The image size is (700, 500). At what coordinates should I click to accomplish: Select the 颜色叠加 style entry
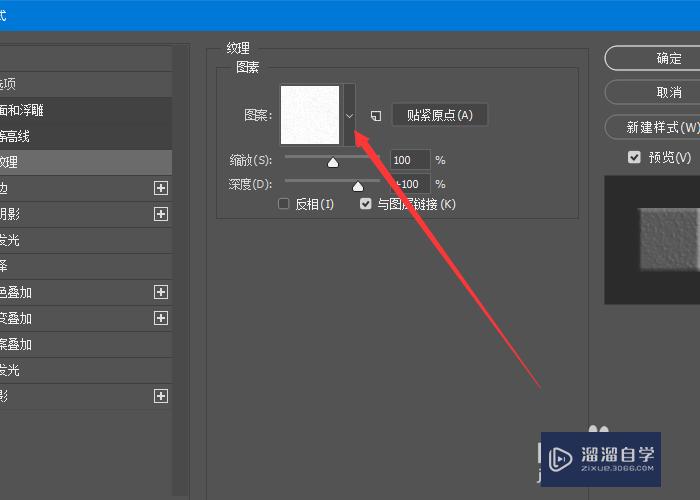coord(86,292)
